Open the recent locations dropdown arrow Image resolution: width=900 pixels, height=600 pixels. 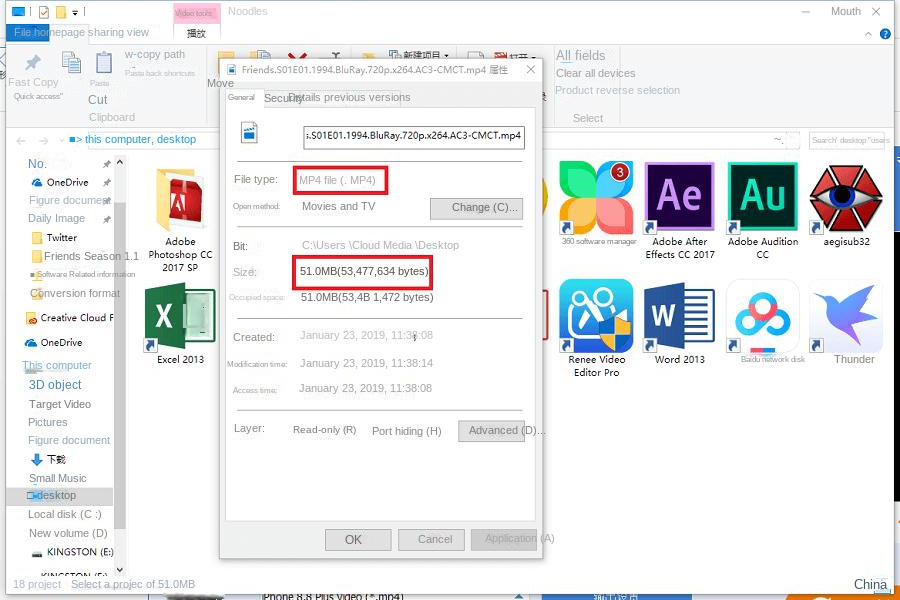click(61, 140)
